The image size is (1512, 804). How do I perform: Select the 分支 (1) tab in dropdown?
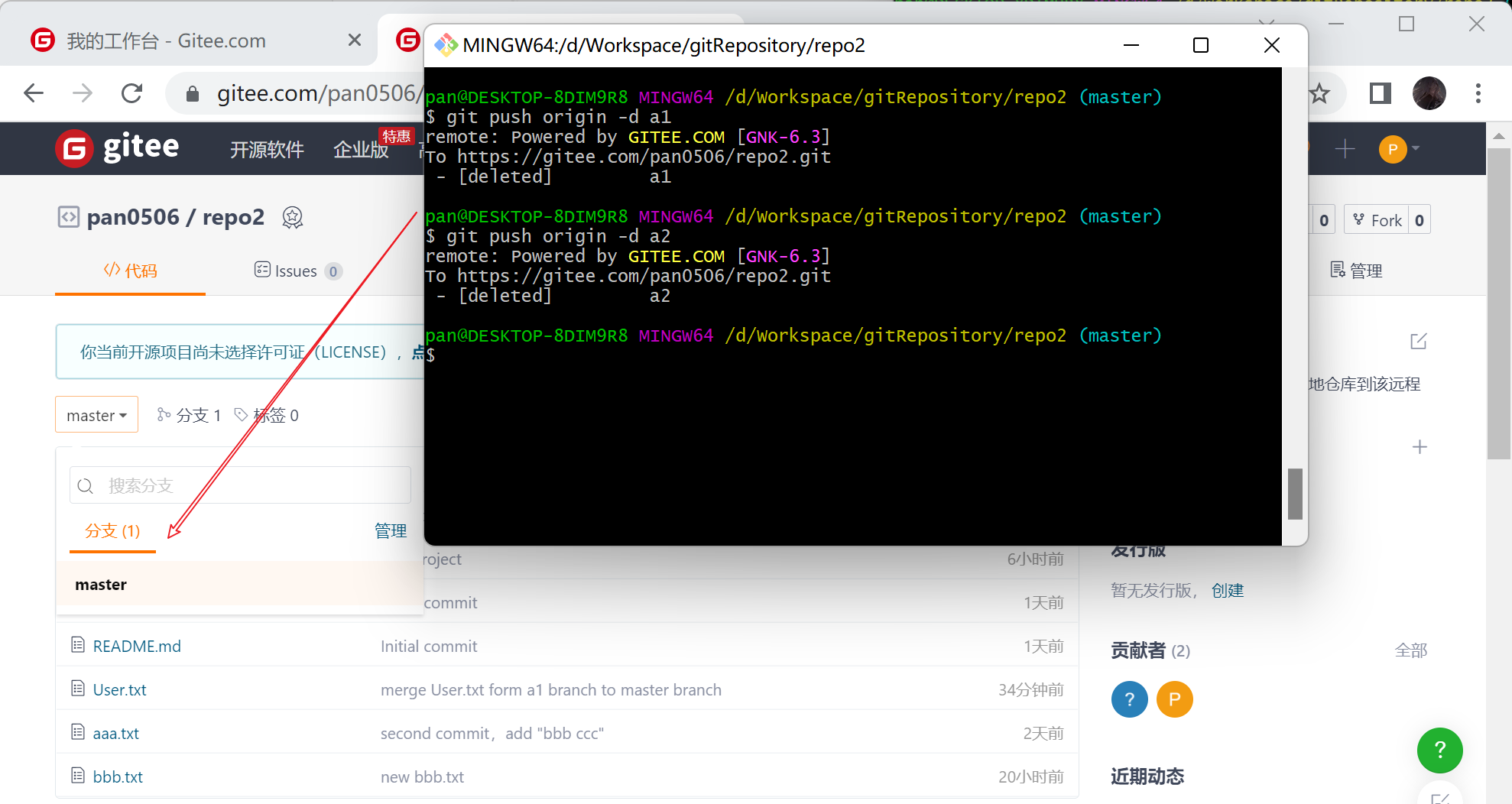click(x=112, y=531)
